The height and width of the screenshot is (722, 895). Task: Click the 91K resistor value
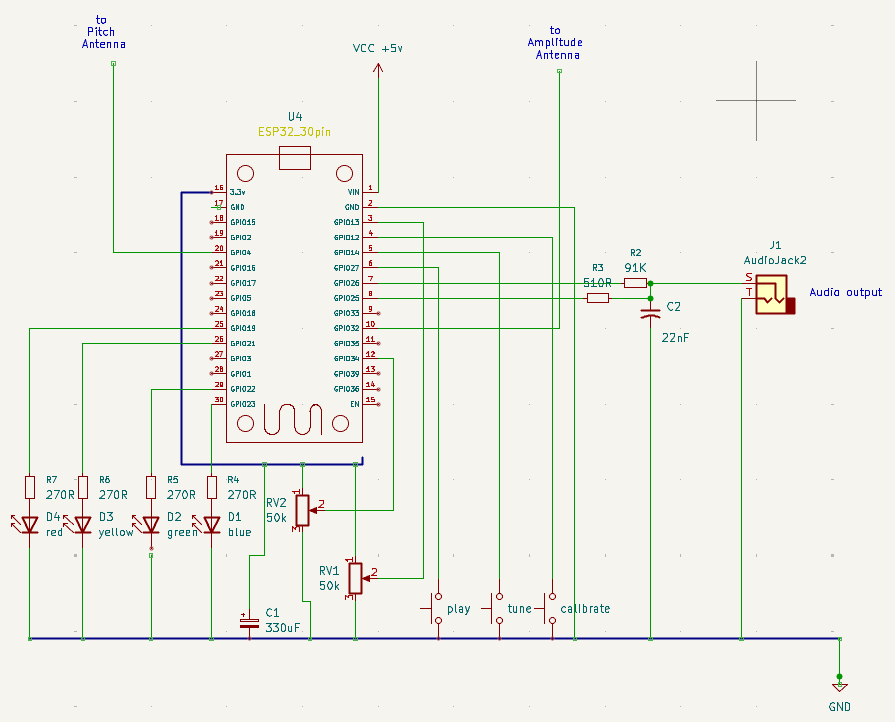[635, 268]
